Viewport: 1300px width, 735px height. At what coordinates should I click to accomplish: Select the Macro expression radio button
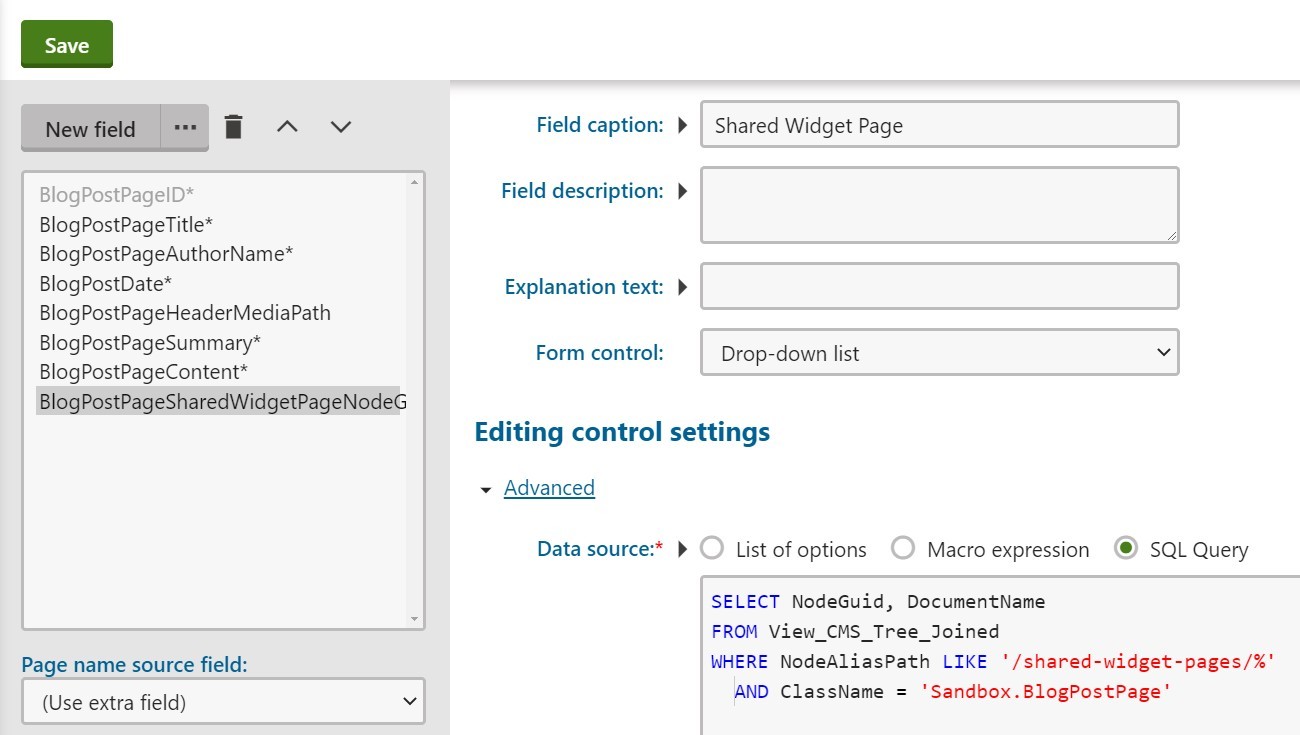coord(903,548)
